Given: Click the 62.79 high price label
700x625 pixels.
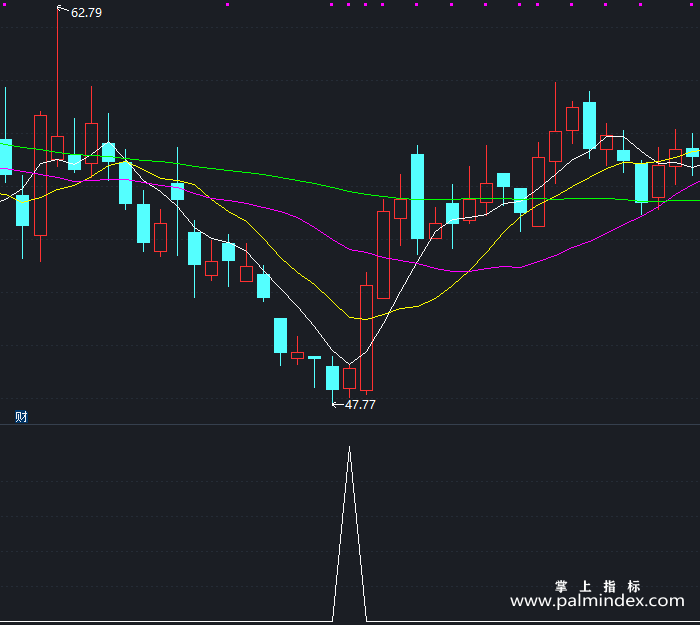Looking at the screenshot, I should (86, 12).
